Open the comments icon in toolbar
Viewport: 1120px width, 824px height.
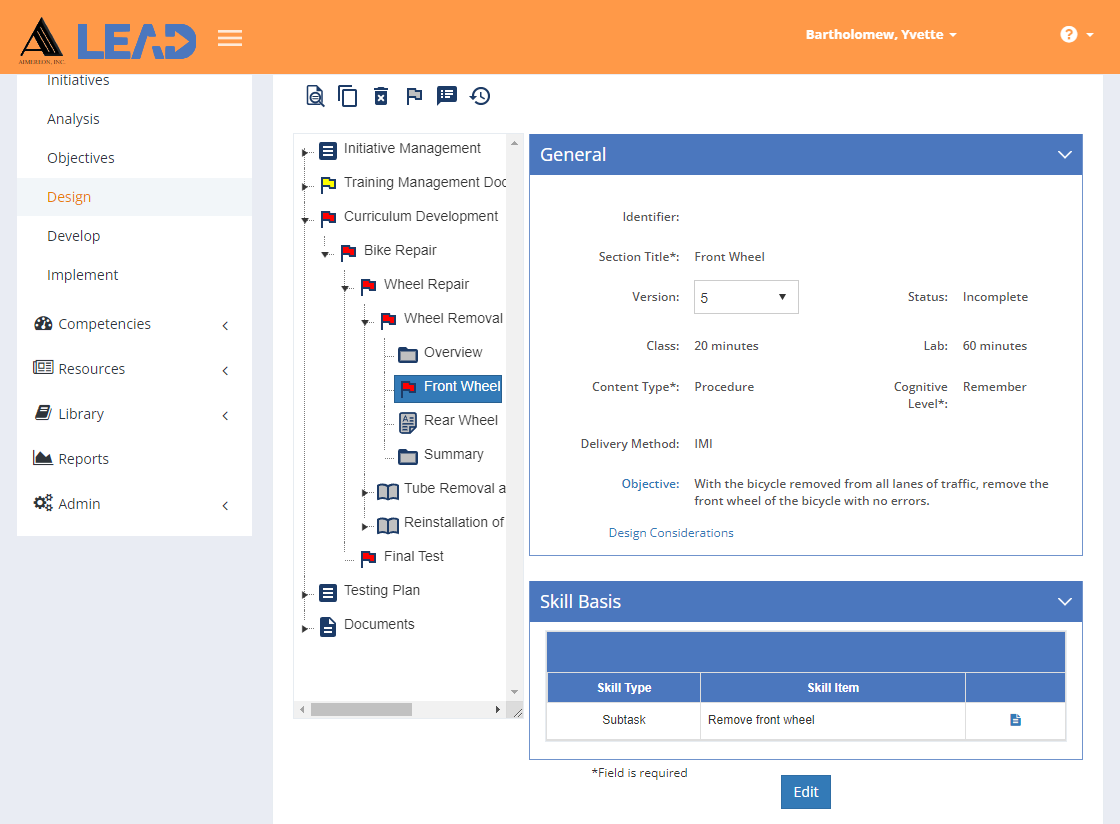[x=447, y=96]
